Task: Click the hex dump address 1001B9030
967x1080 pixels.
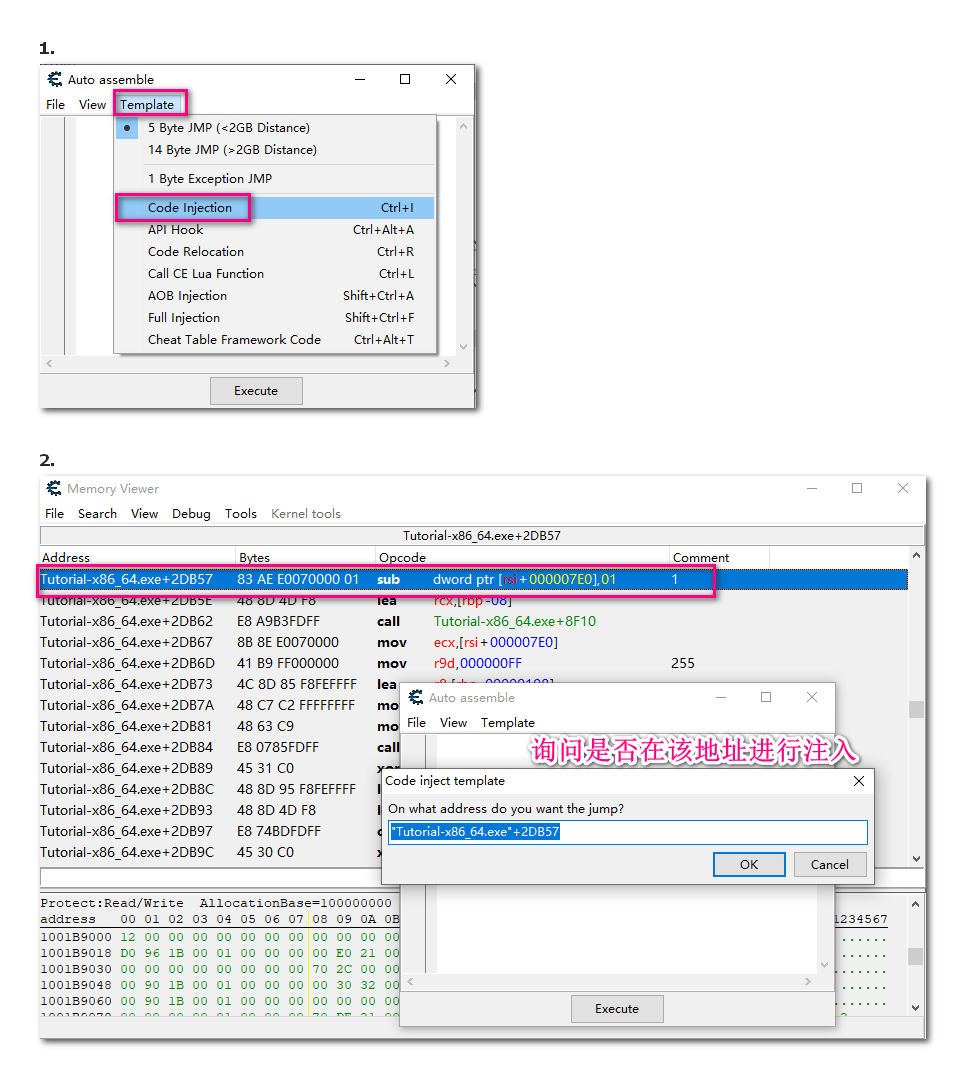Action: (x=75, y=969)
